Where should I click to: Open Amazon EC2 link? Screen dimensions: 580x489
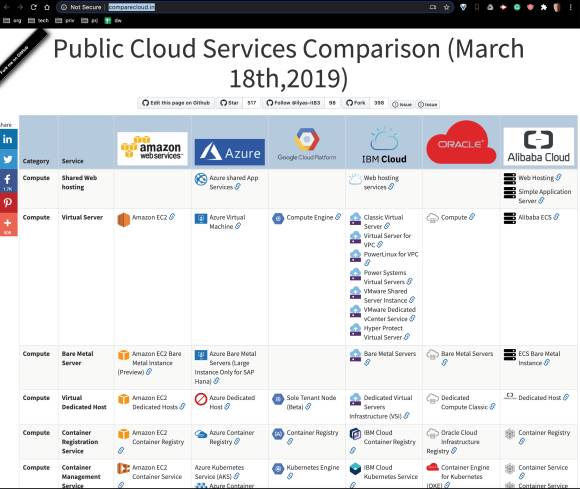149,217
